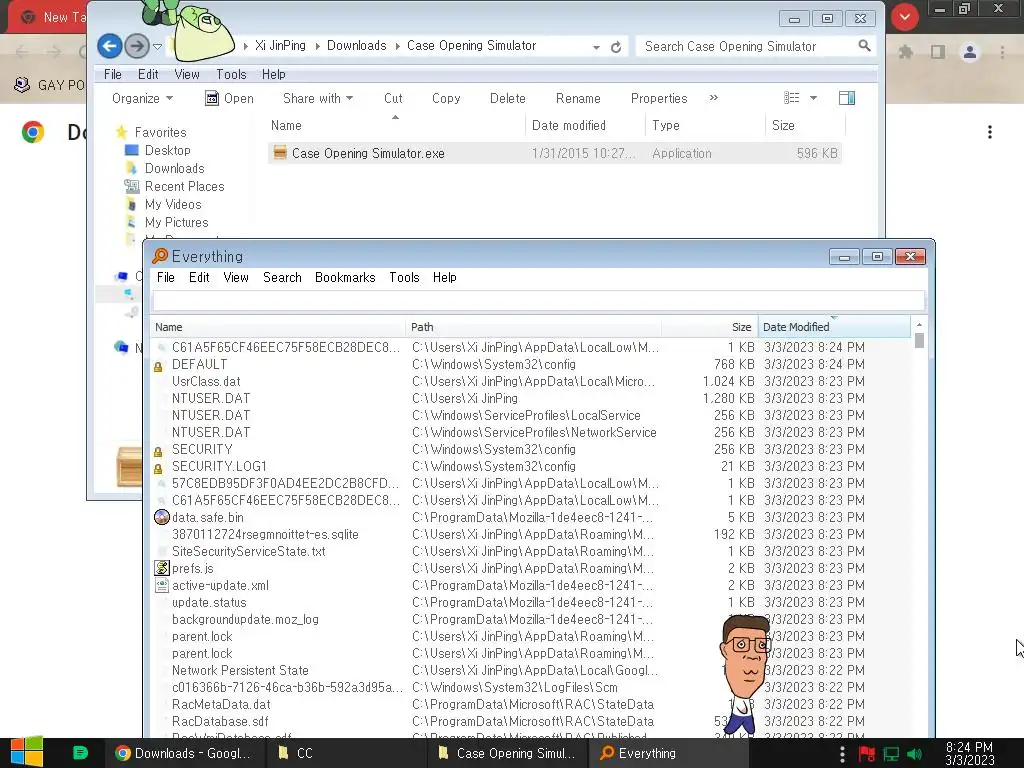Select the UsrClass.dat row
Image resolution: width=1024 pixels, height=768 pixels.
point(530,381)
